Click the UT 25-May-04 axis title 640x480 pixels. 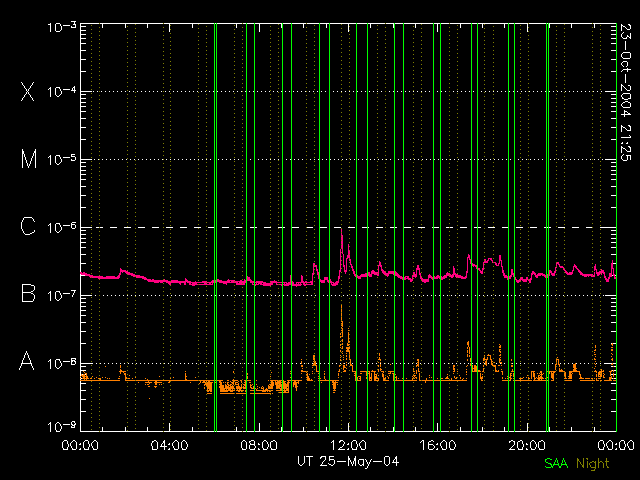tap(348, 462)
